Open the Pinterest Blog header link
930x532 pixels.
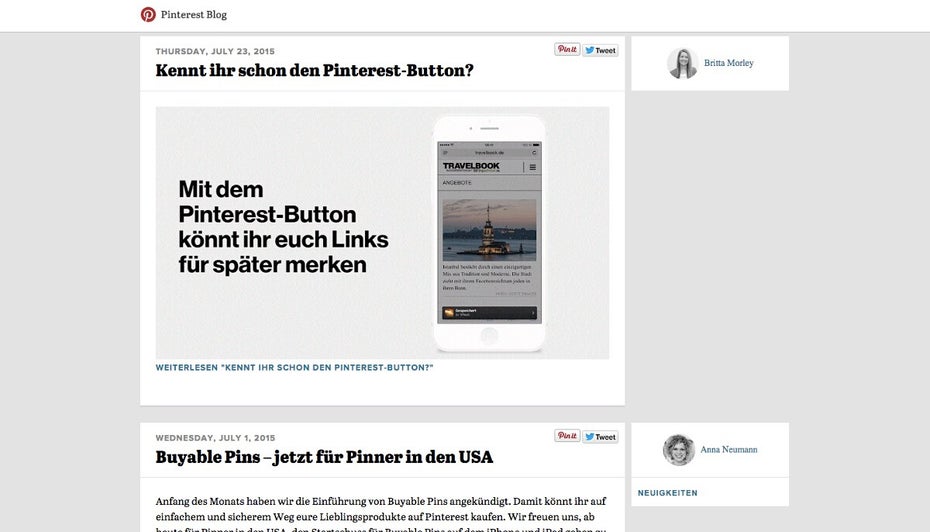[193, 14]
